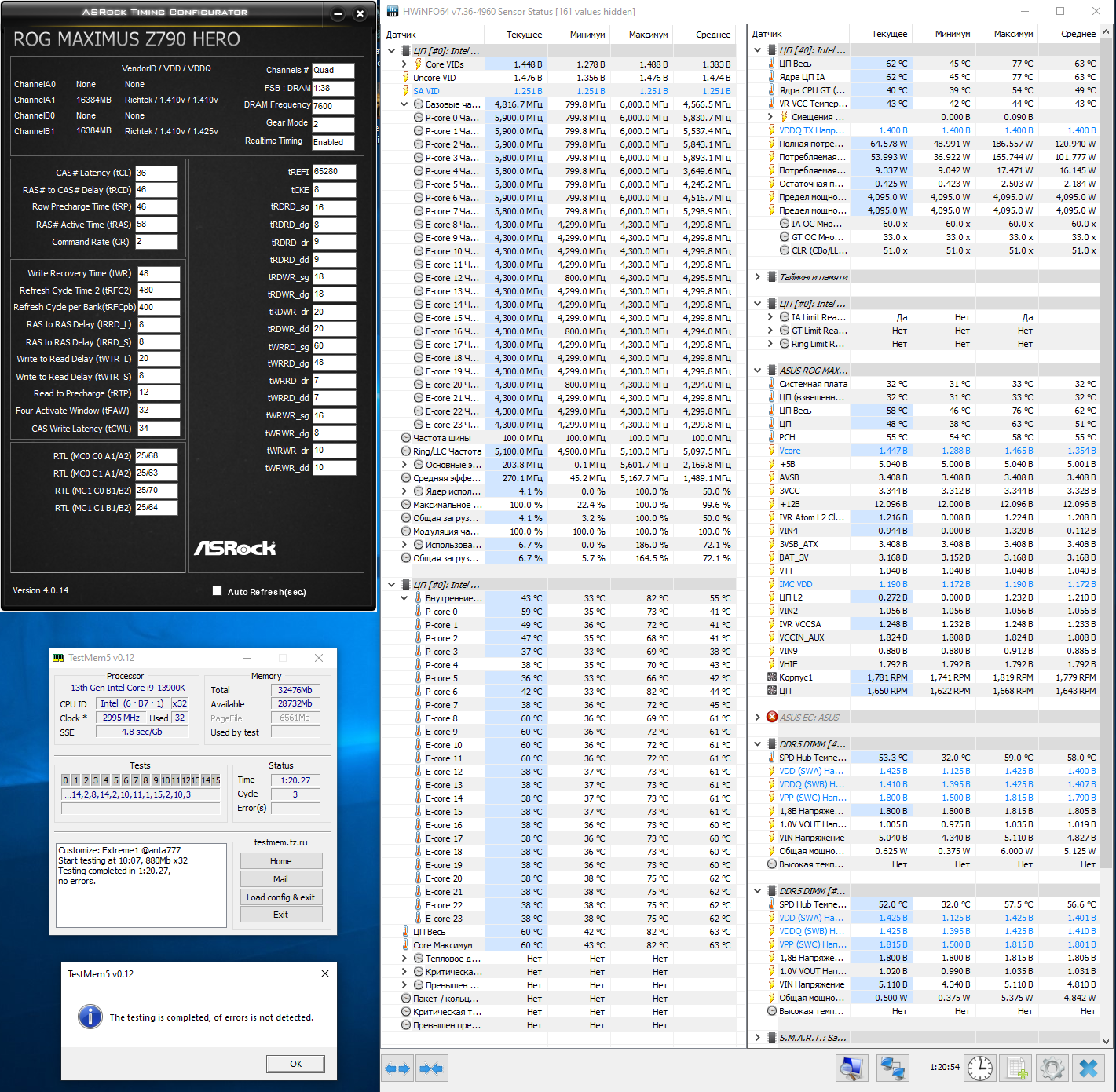
Task: Open the HWiNFO sensor summary magnifier icon
Action: coord(851,1068)
